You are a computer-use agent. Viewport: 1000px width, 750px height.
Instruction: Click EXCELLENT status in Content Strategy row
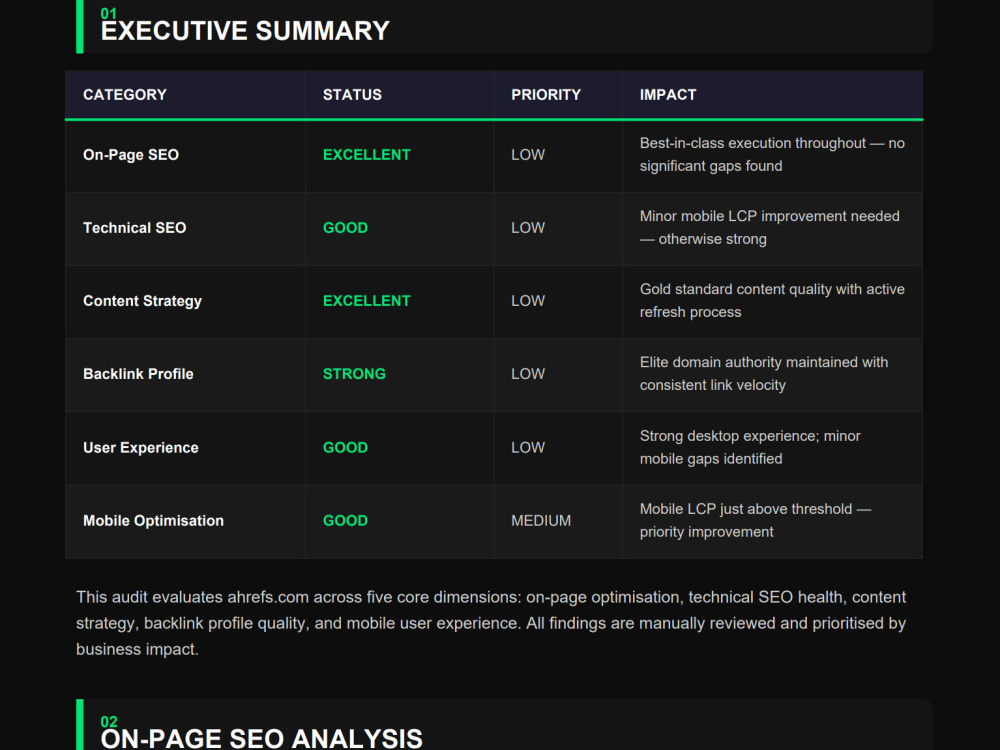tap(367, 301)
